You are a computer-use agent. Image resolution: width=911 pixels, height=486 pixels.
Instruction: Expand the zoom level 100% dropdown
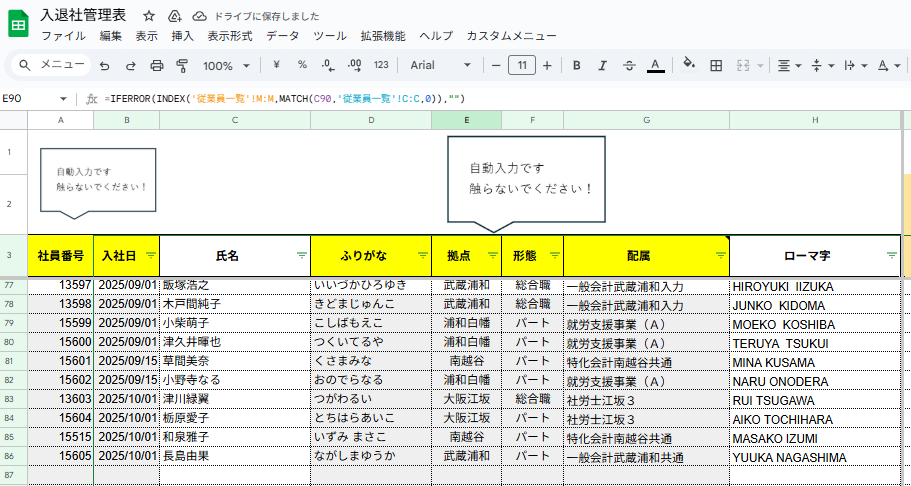[226, 65]
